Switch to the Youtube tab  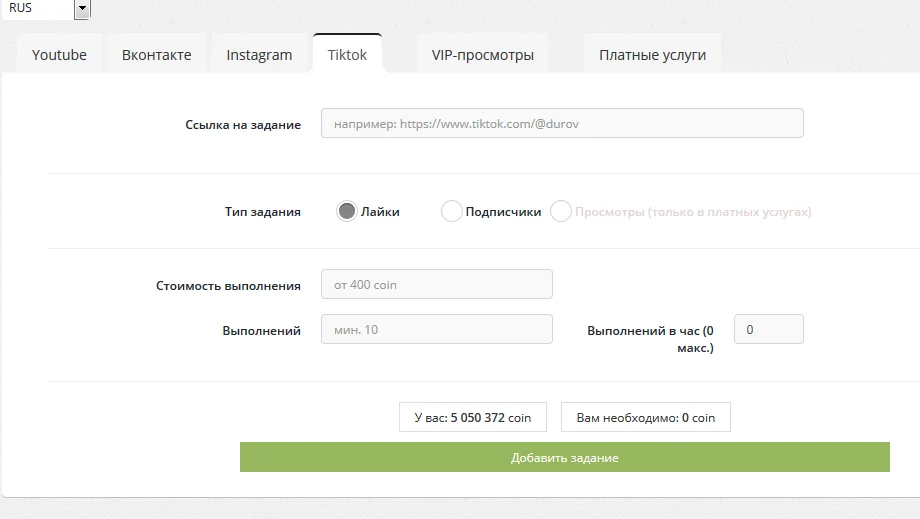pyautogui.click(x=59, y=55)
